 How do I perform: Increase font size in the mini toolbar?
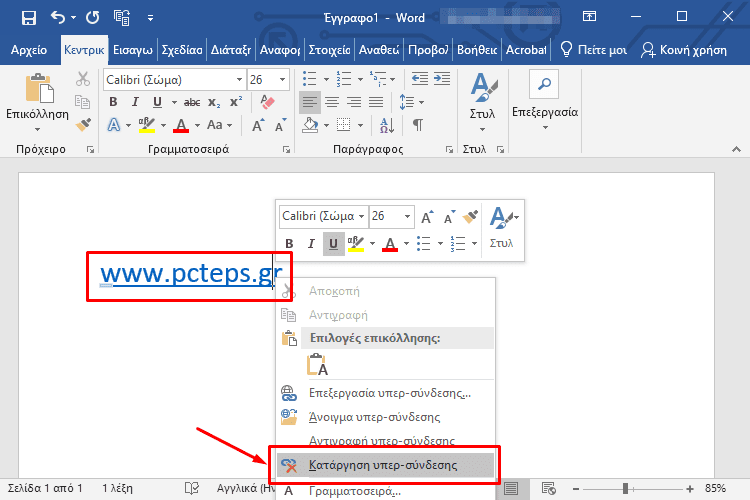click(427, 217)
